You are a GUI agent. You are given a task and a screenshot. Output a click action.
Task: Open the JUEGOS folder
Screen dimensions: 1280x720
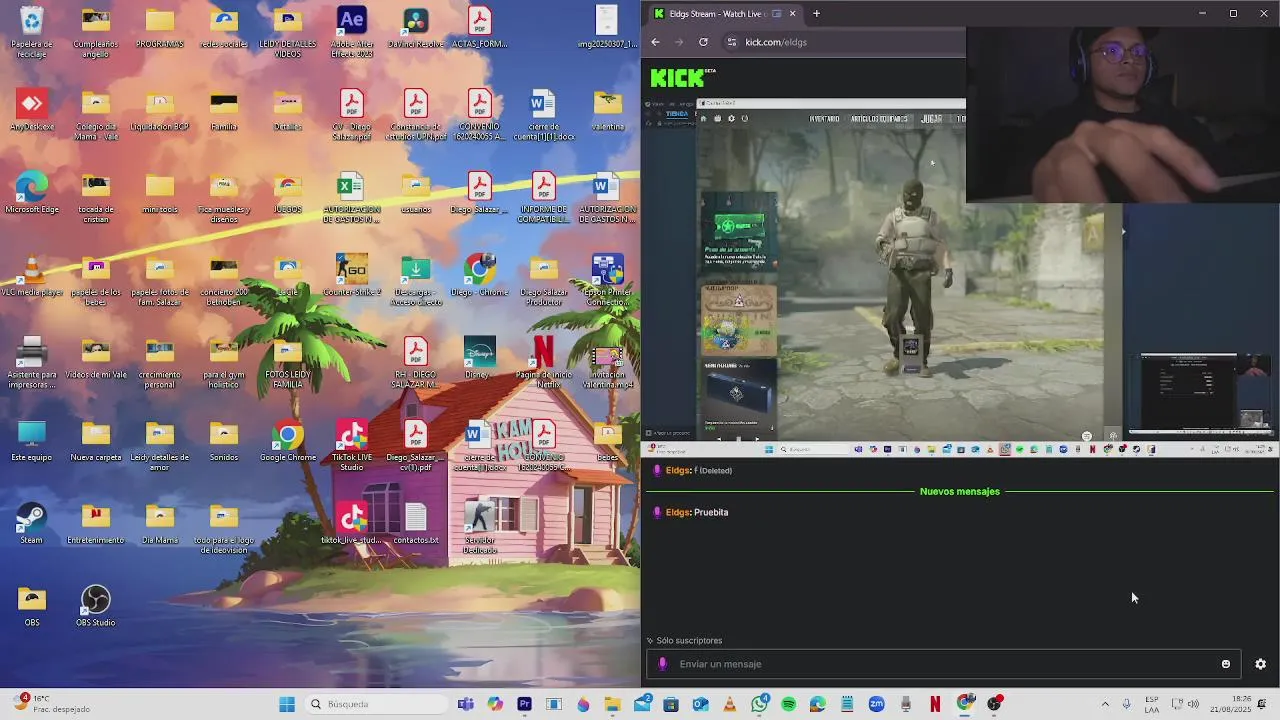(x=288, y=193)
